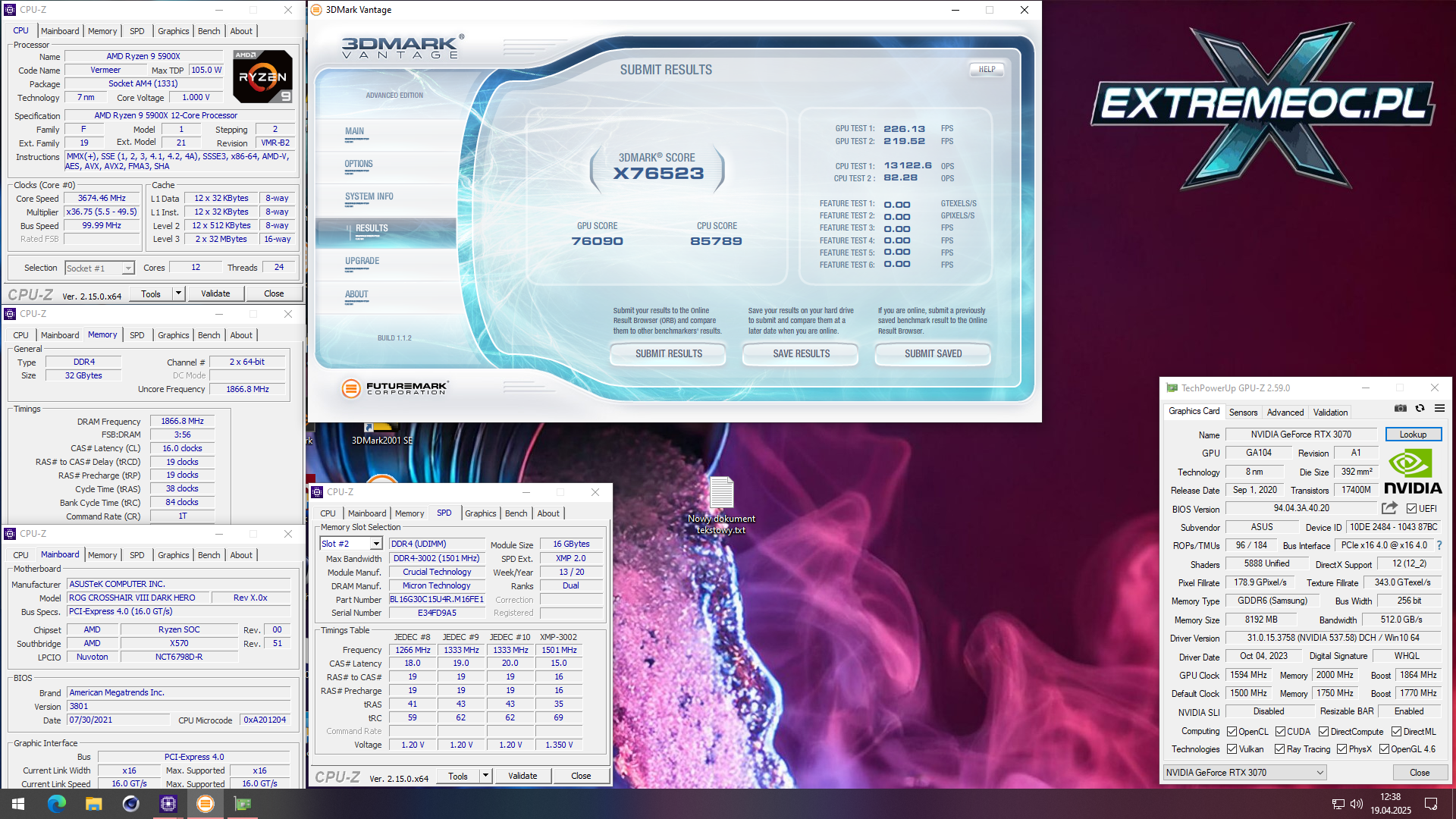Click the GPU-Z Name field showing RTX 3070
The image size is (1456, 819).
pos(1301,435)
